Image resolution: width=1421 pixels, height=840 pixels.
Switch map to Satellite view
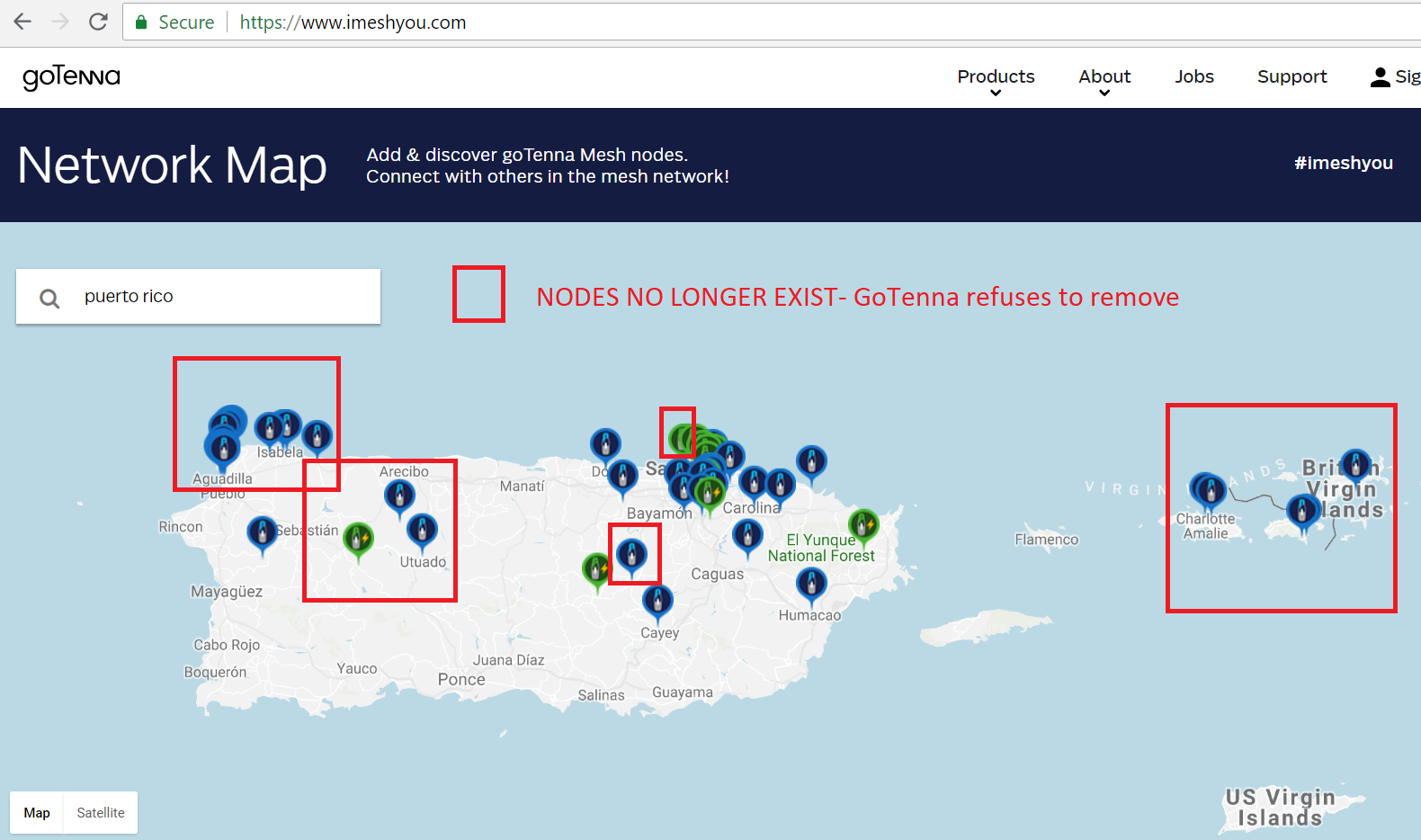point(101,813)
